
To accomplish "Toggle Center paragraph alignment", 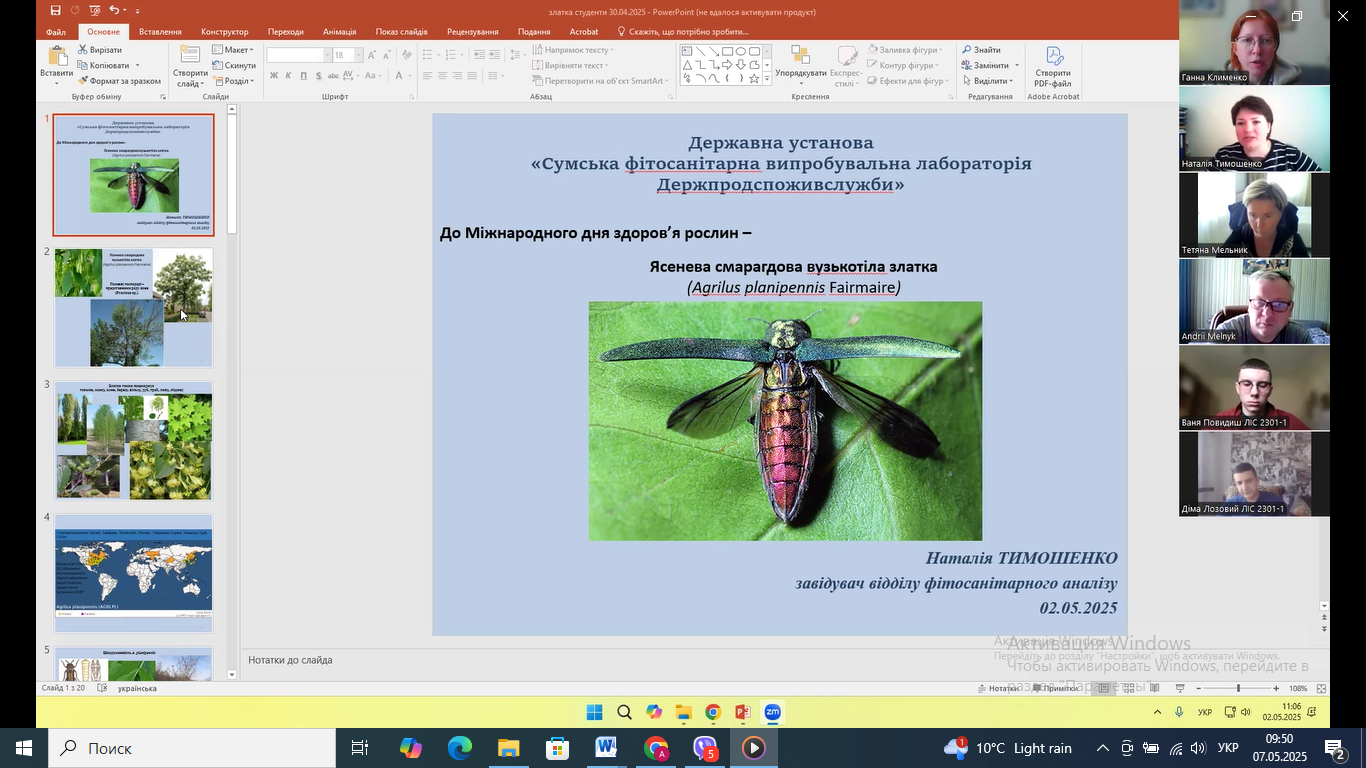I will 443,76.
